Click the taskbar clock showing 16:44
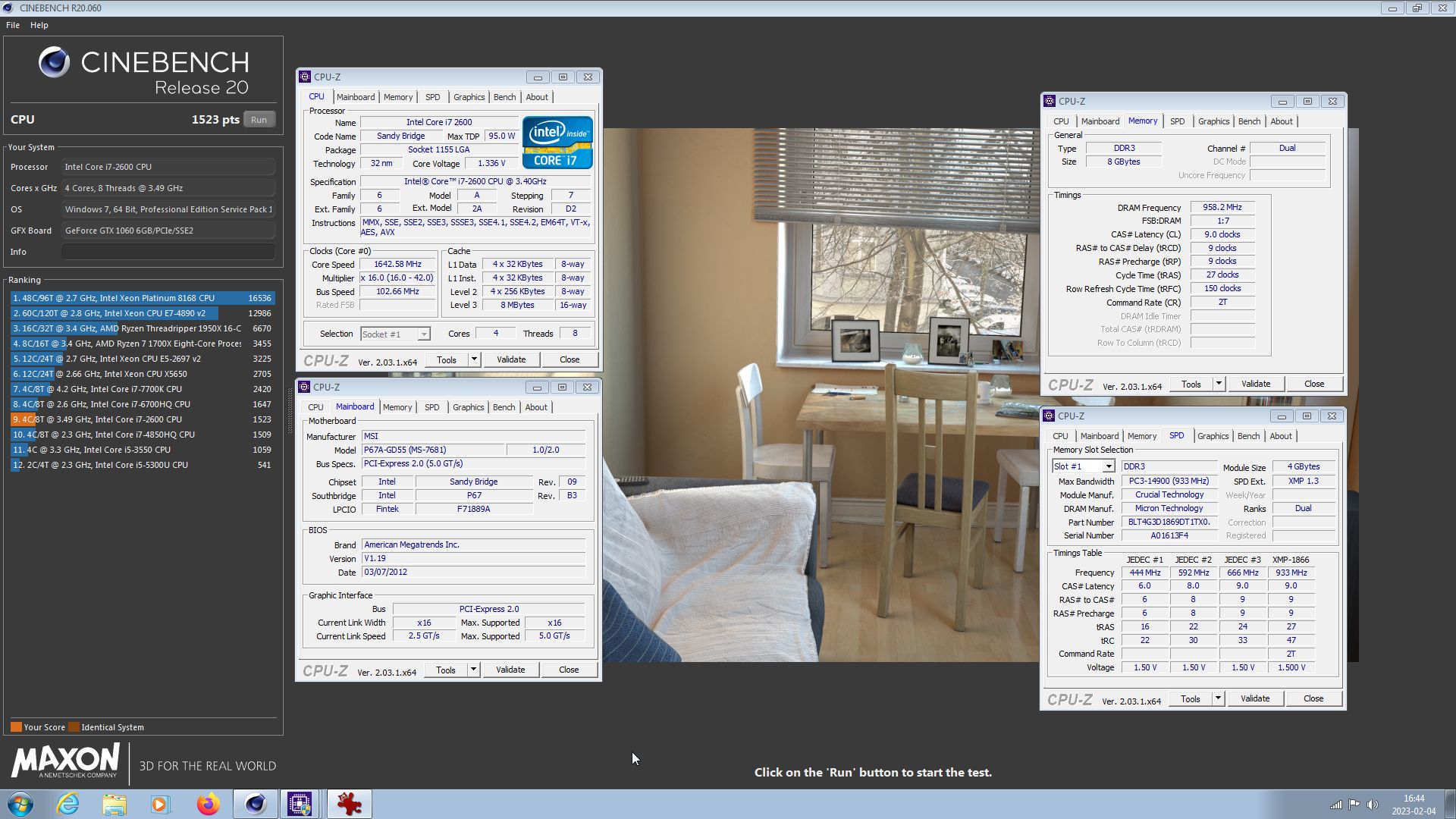Screen dimensions: 1456x819 1414,799
